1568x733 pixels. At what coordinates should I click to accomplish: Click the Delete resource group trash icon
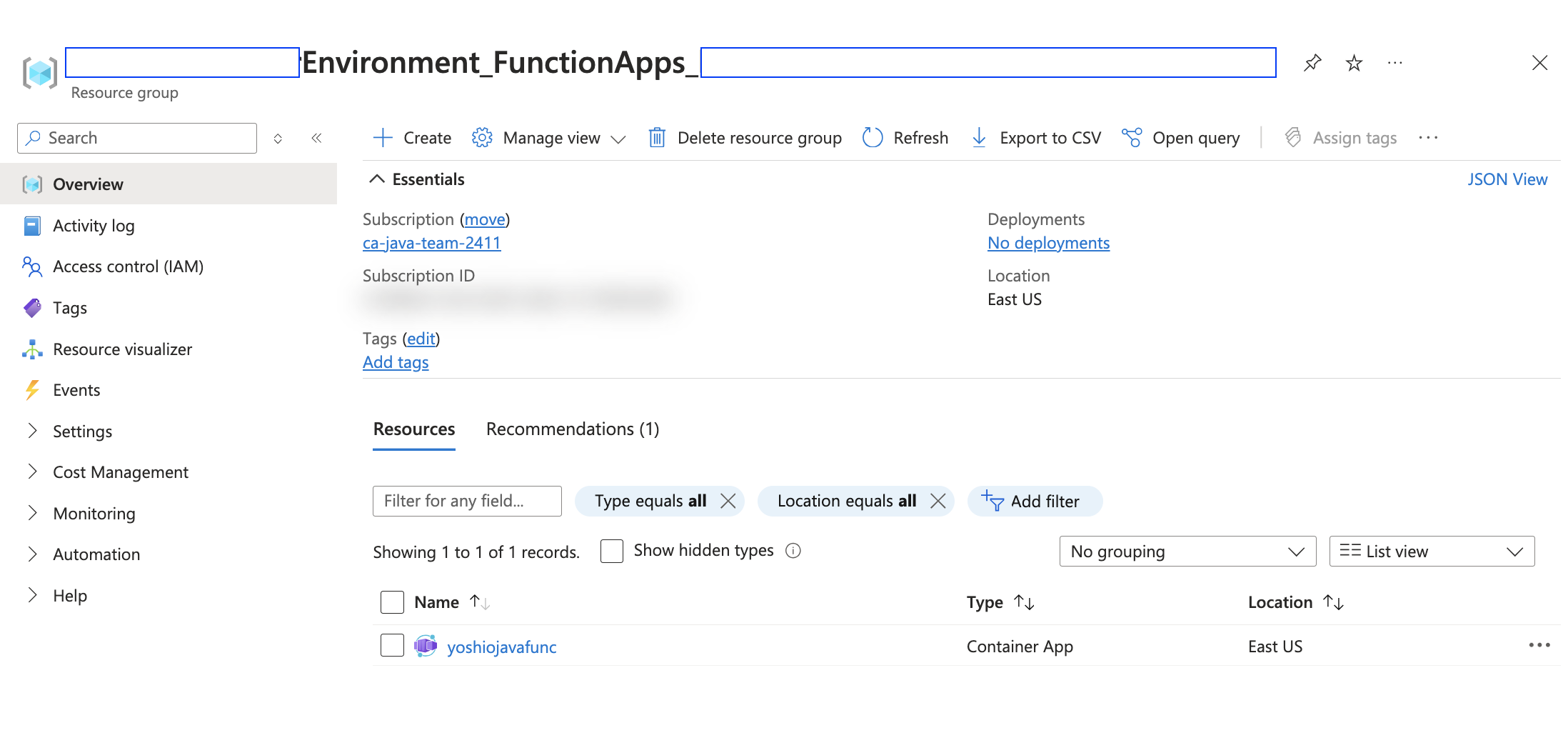657,137
